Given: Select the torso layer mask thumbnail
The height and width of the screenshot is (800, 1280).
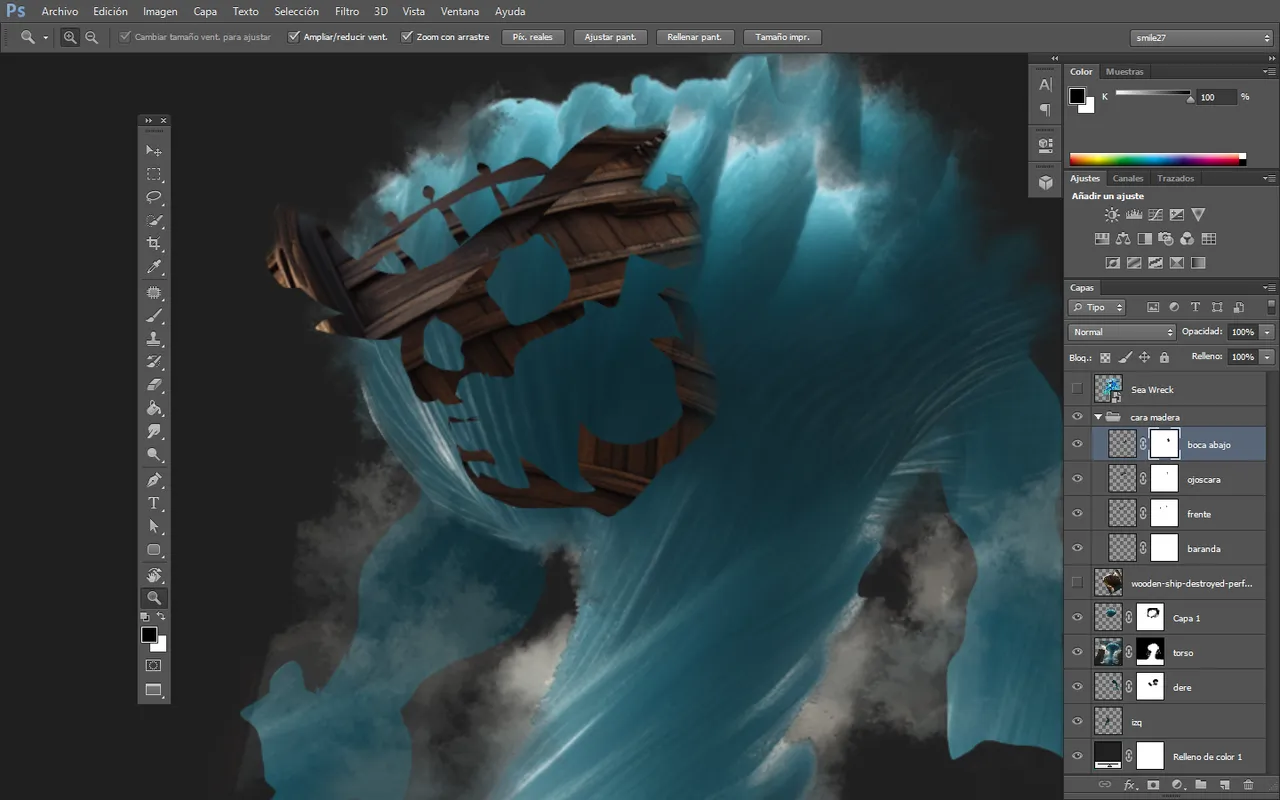Looking at the screenshot, I should (x=1150, y=652).
